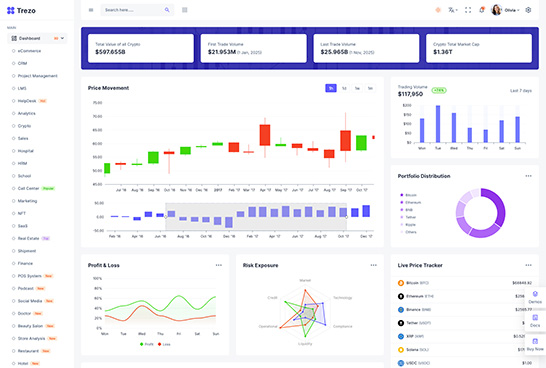The image size is (546, 368).
Task: Open Portfolio Distribution three-dot menu
Action: (x=528, y=176)
